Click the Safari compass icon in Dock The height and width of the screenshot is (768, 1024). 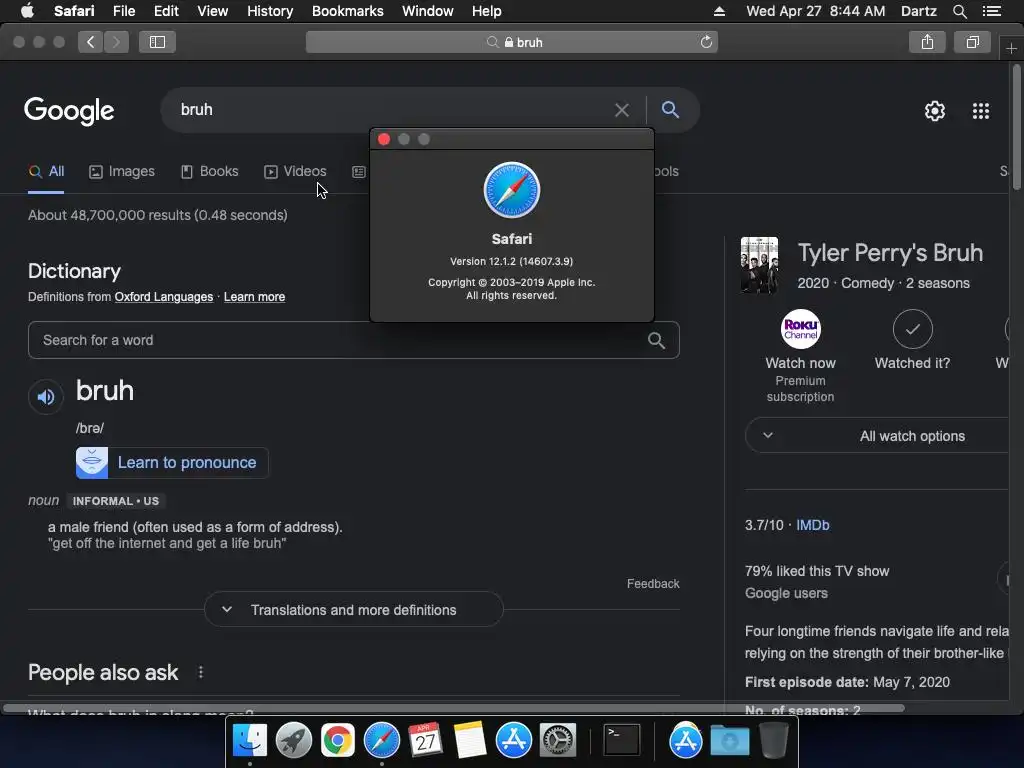coord(381,741)
